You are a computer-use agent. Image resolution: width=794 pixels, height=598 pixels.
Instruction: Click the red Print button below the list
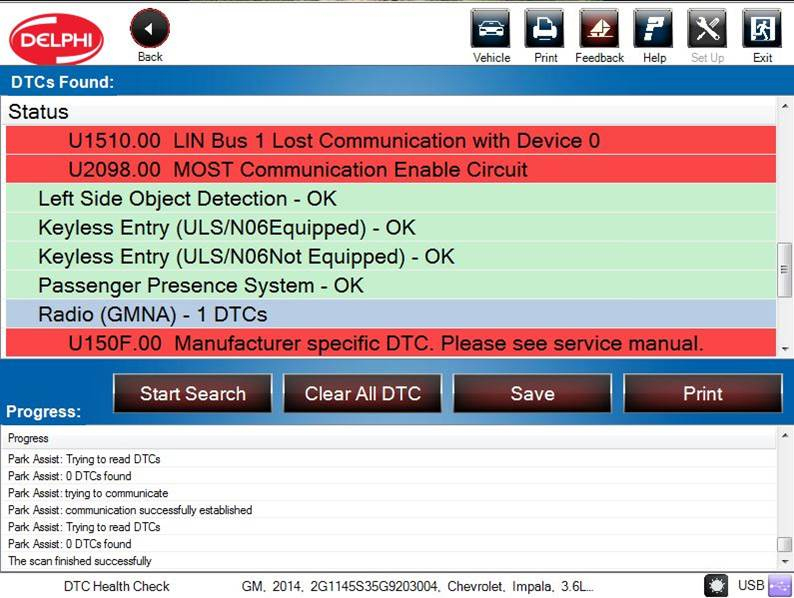click(702, 393)
